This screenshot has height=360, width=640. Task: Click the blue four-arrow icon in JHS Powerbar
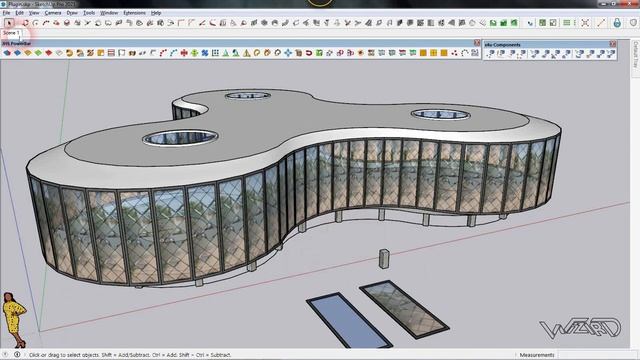coord(288,53)
